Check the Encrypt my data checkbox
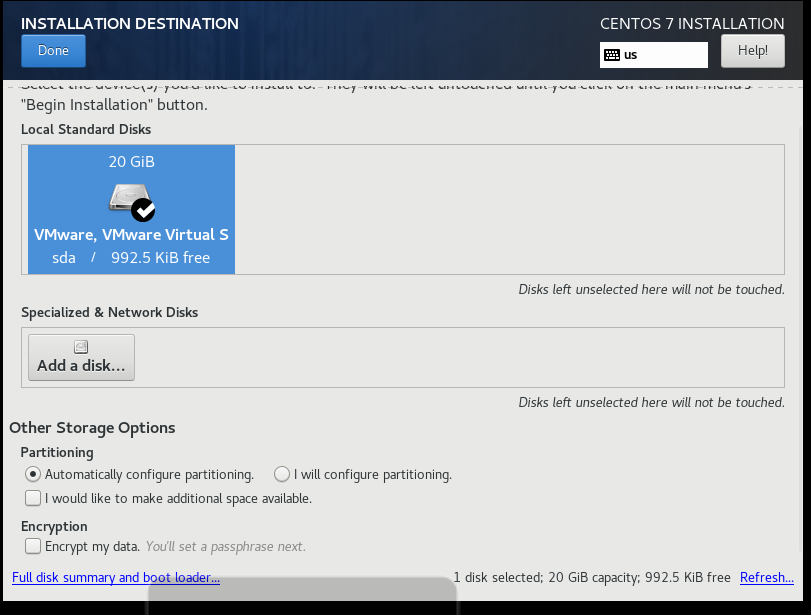The height and width of the screenshot is (615, 811). (33, 546)
